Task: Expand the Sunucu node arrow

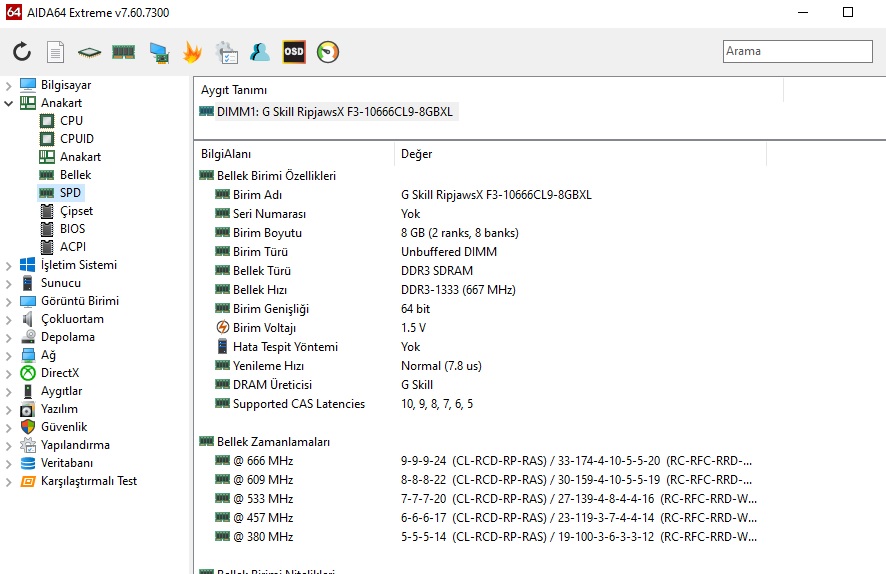Action: 8,284
